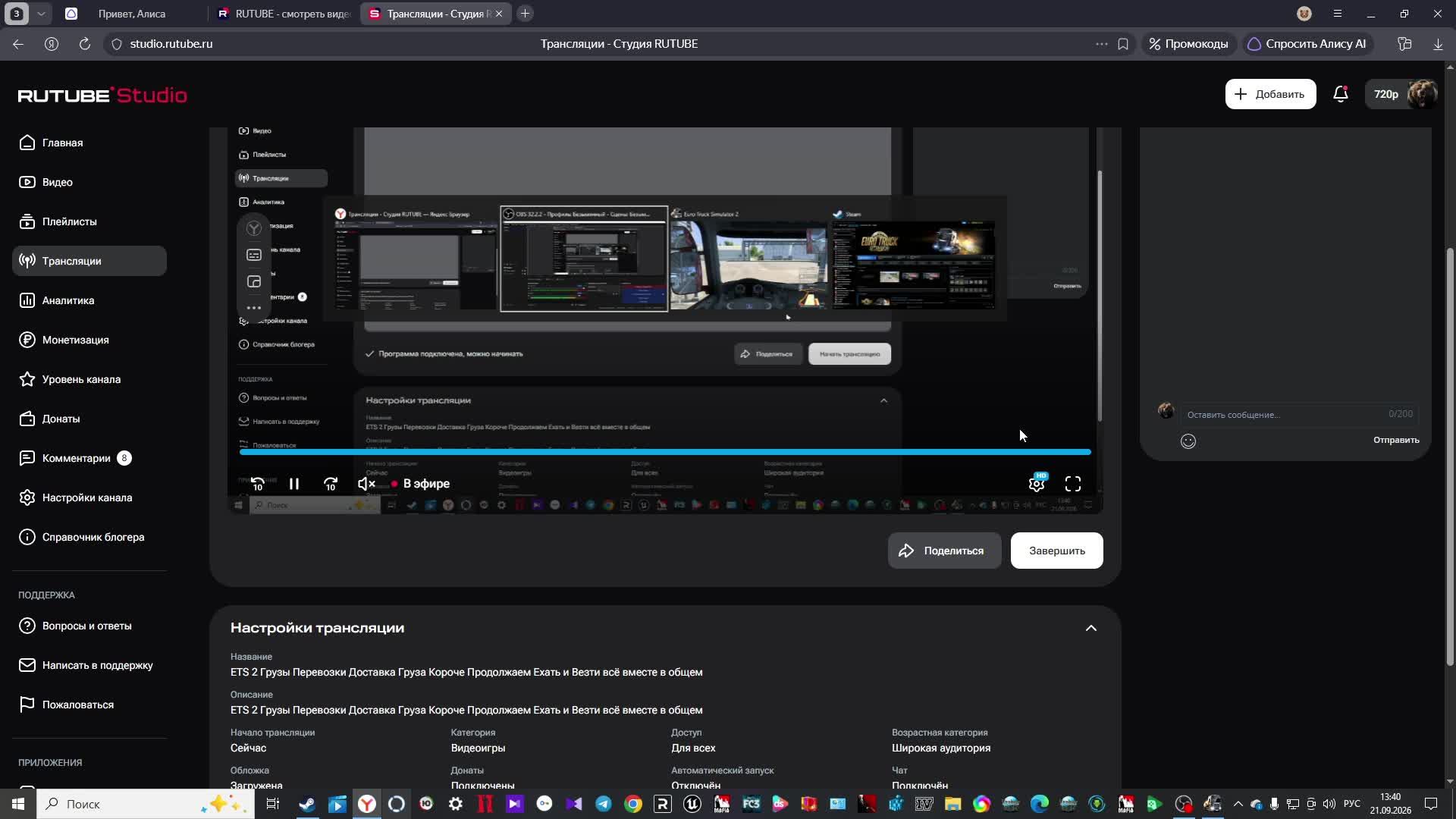The width and height of the screenshot is (1456, 819).
Task: Switch to the Привет, Алиса browser tab
Action: (130, 14)
